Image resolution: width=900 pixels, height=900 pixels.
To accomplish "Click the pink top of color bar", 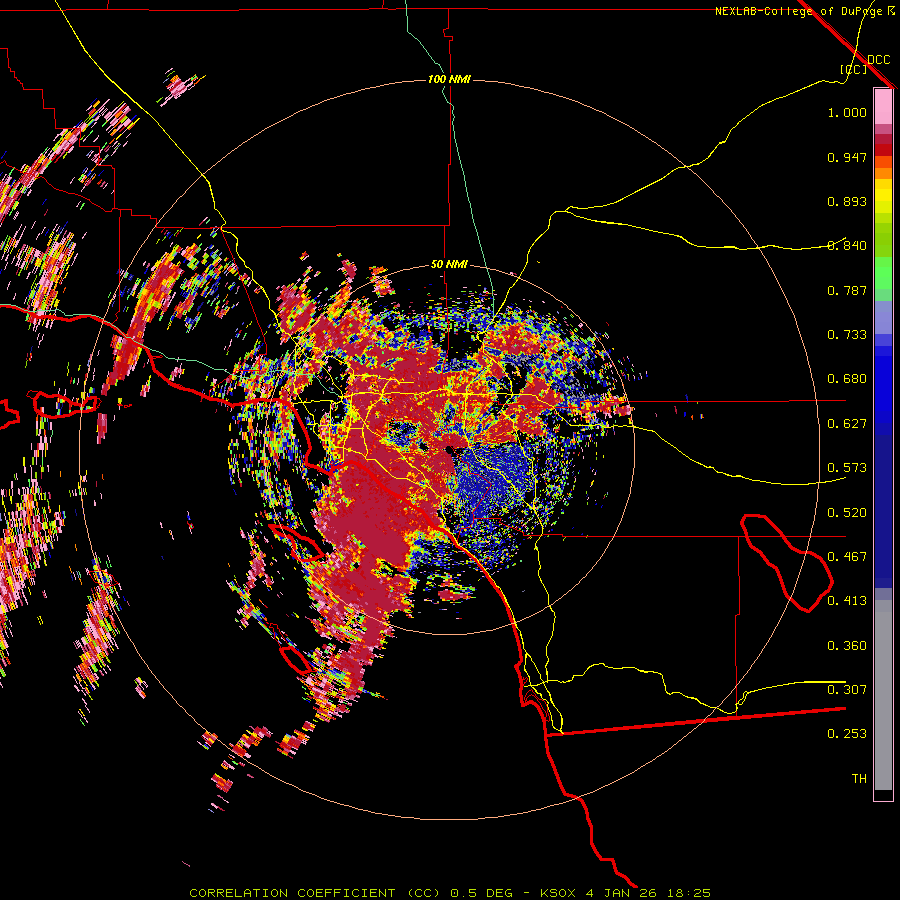I will 883,106.
